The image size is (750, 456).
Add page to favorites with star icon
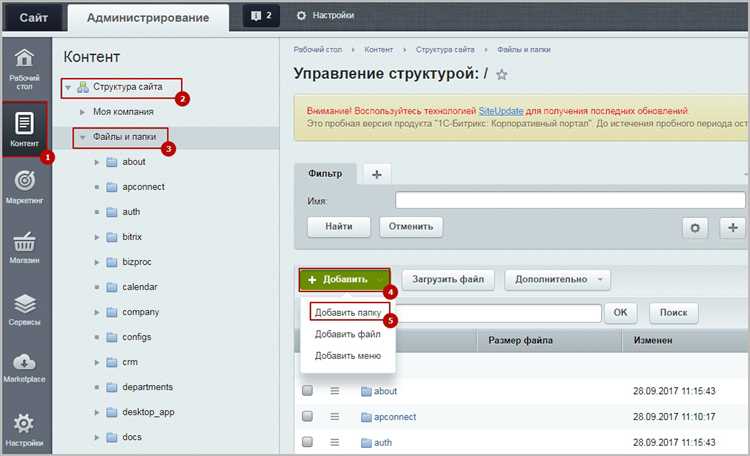point(501,75)
